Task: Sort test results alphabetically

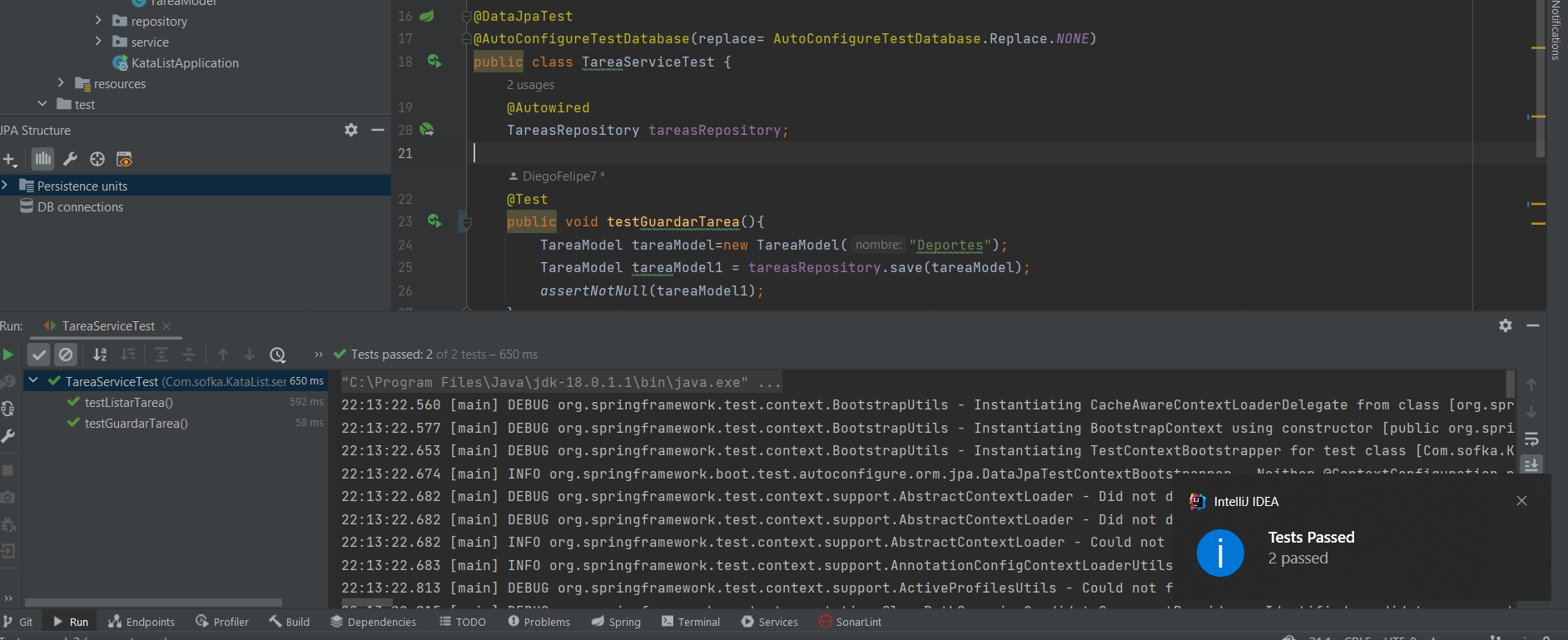Action: point(100,355)
